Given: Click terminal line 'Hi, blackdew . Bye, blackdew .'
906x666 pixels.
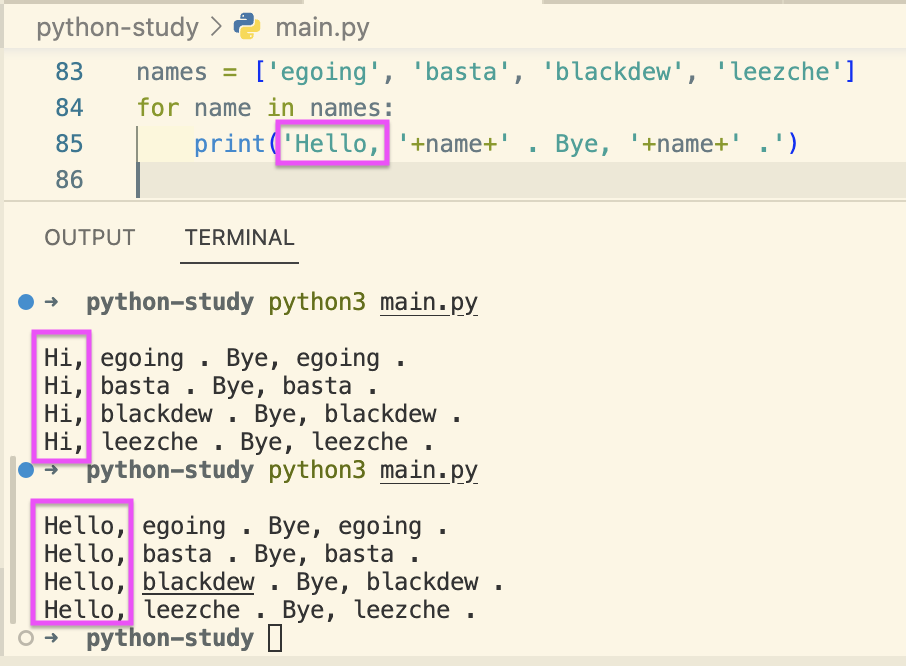Looking at the screenshot, I should click(x=253, y=415).
